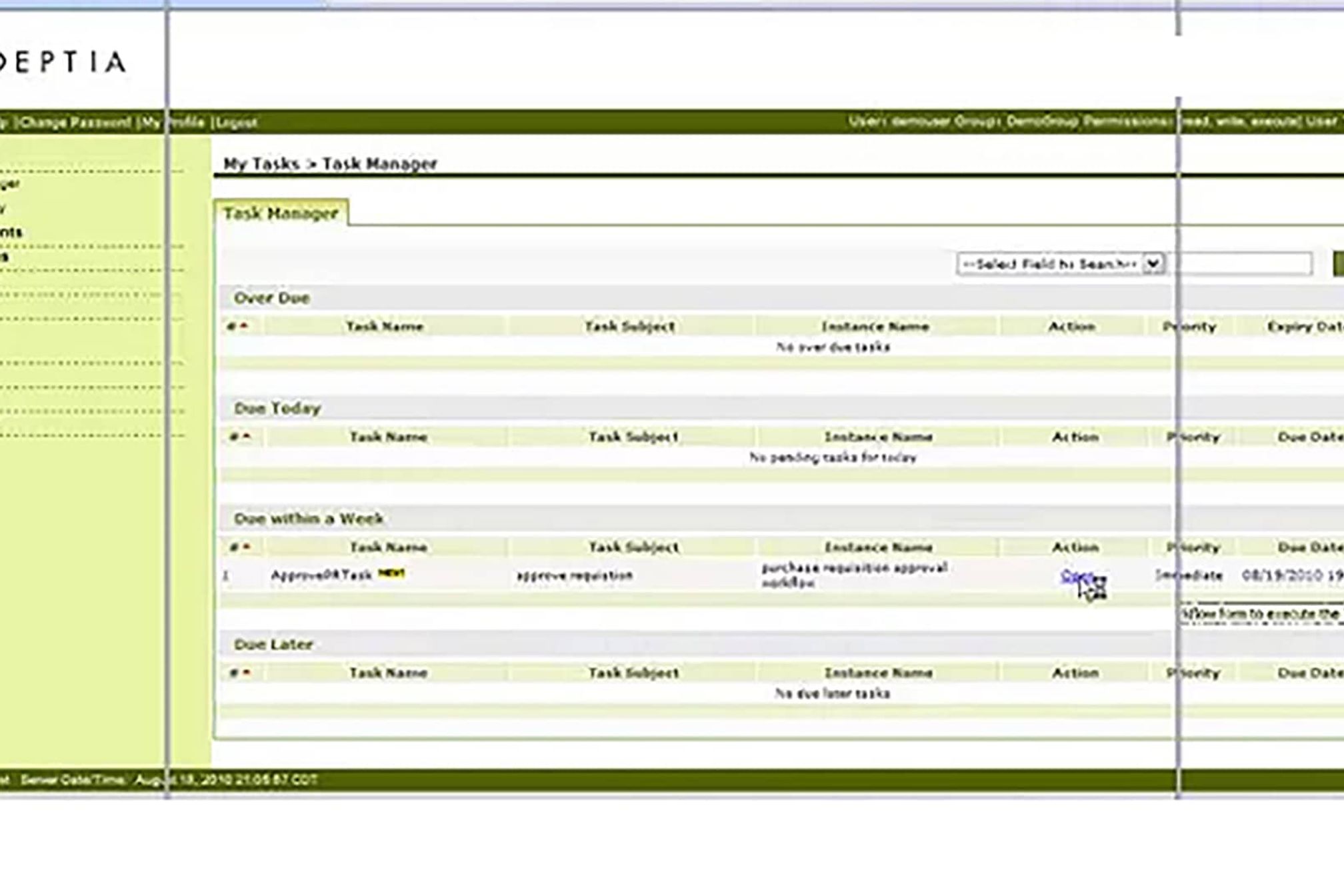Click the Logout link
Screen dimensions: 1344x896
coord(237,123)
